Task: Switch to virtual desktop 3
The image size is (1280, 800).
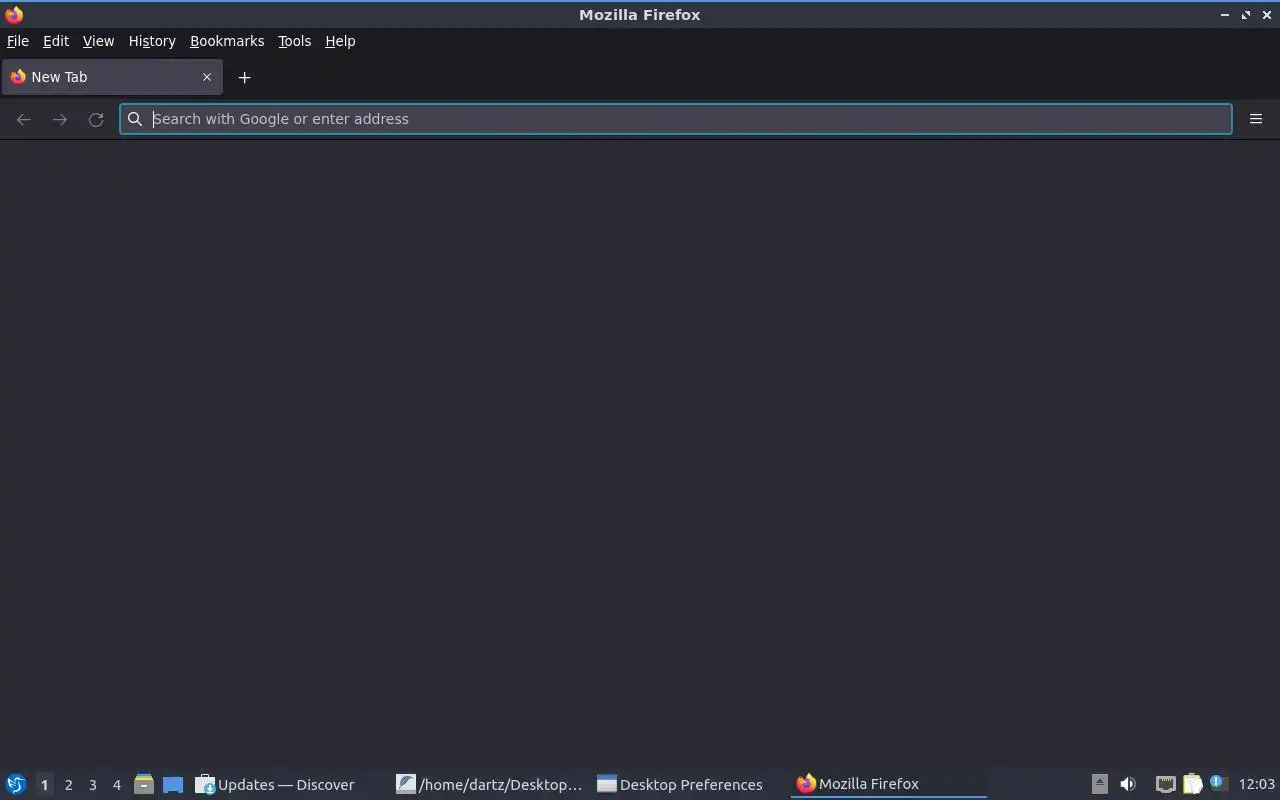Action: 92,785
